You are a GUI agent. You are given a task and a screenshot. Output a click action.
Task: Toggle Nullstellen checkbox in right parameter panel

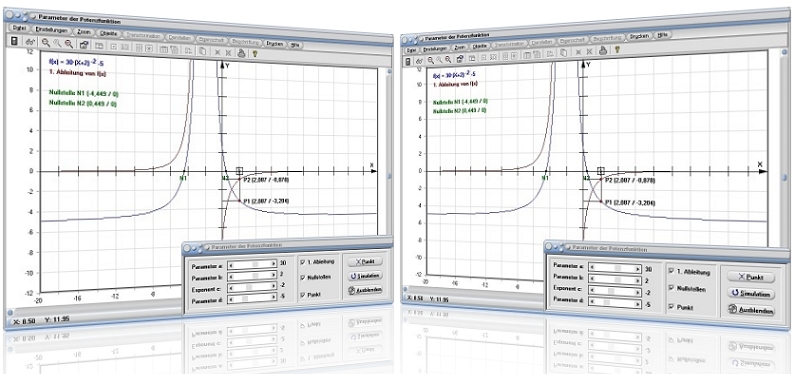671,288
